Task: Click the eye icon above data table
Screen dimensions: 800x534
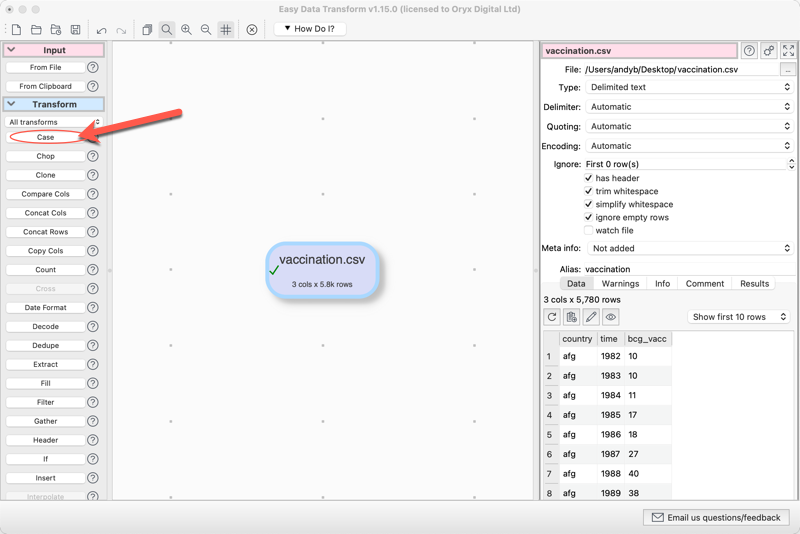Action: [x=610, y=317]
